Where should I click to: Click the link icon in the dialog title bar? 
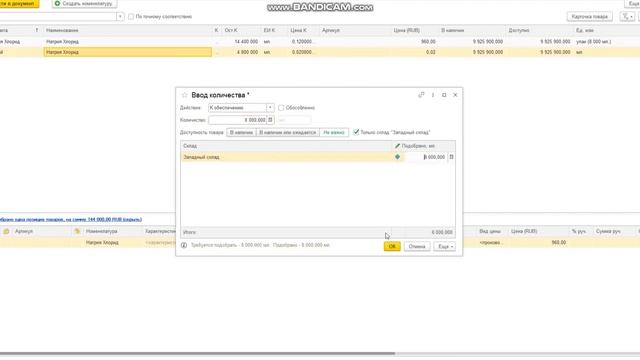pos(421,95)
